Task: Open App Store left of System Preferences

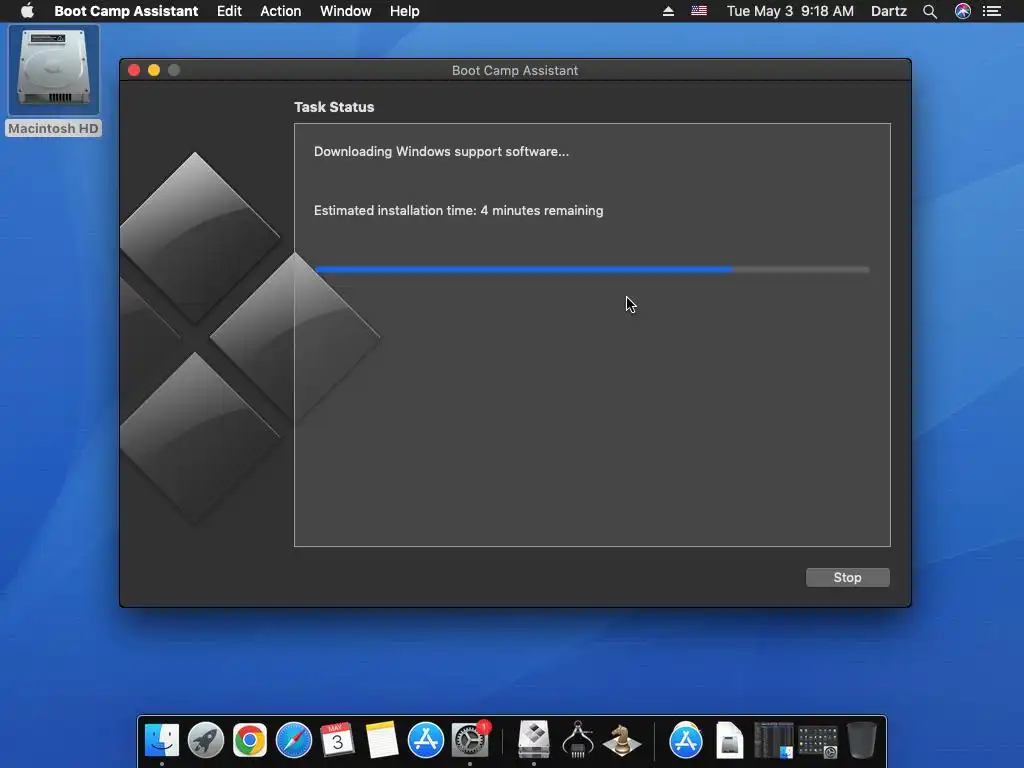Action: [x=426, y=740]
